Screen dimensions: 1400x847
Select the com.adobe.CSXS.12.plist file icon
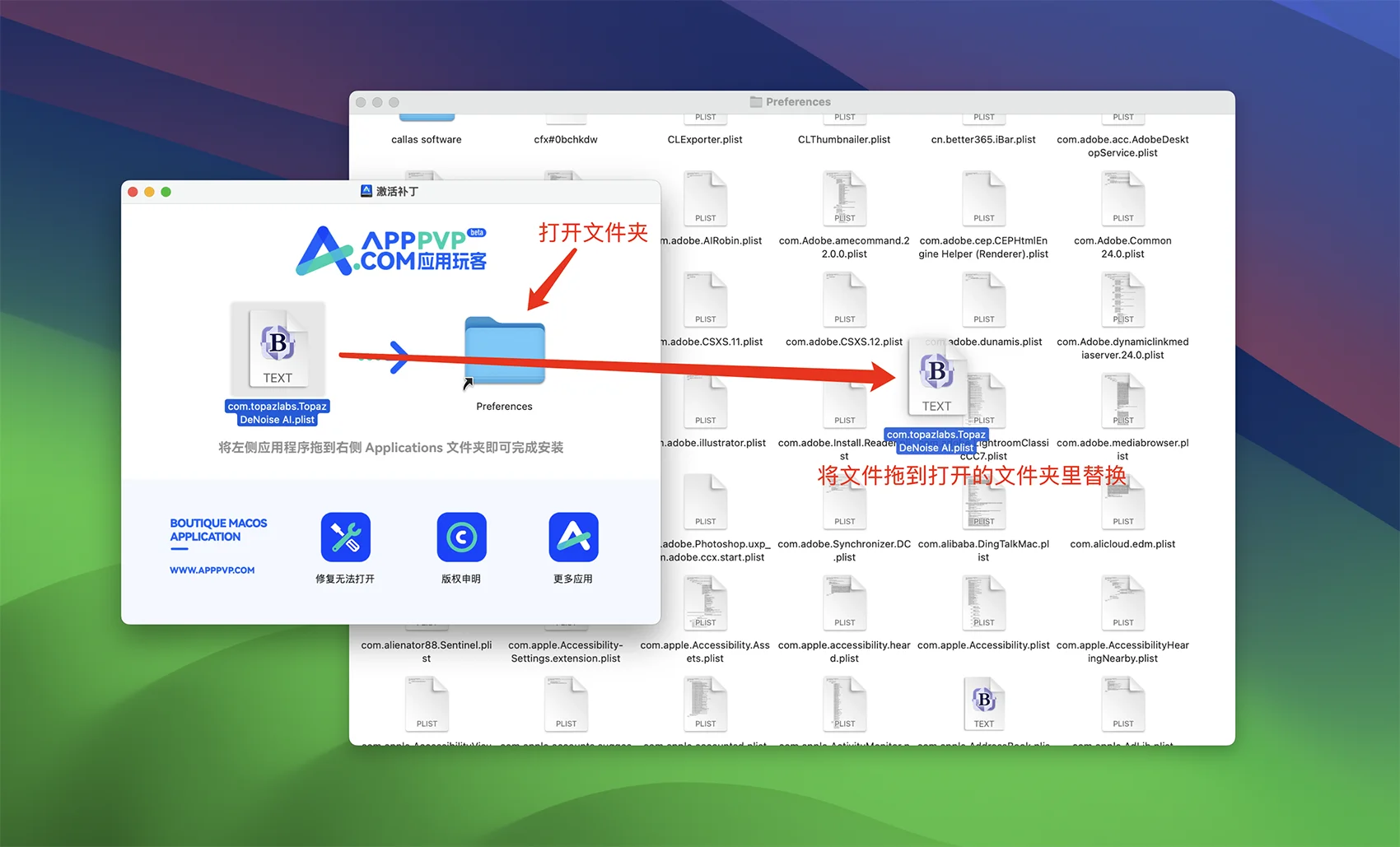pos(844,299)
